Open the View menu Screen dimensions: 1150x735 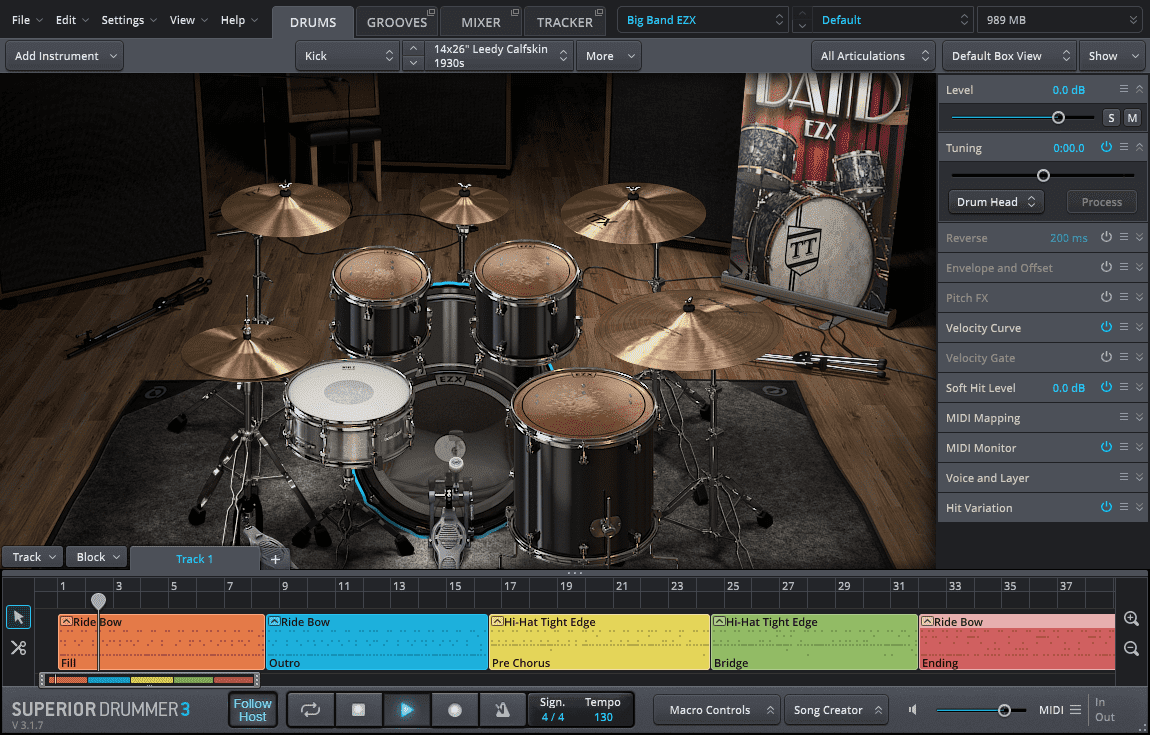pos(188,20)
